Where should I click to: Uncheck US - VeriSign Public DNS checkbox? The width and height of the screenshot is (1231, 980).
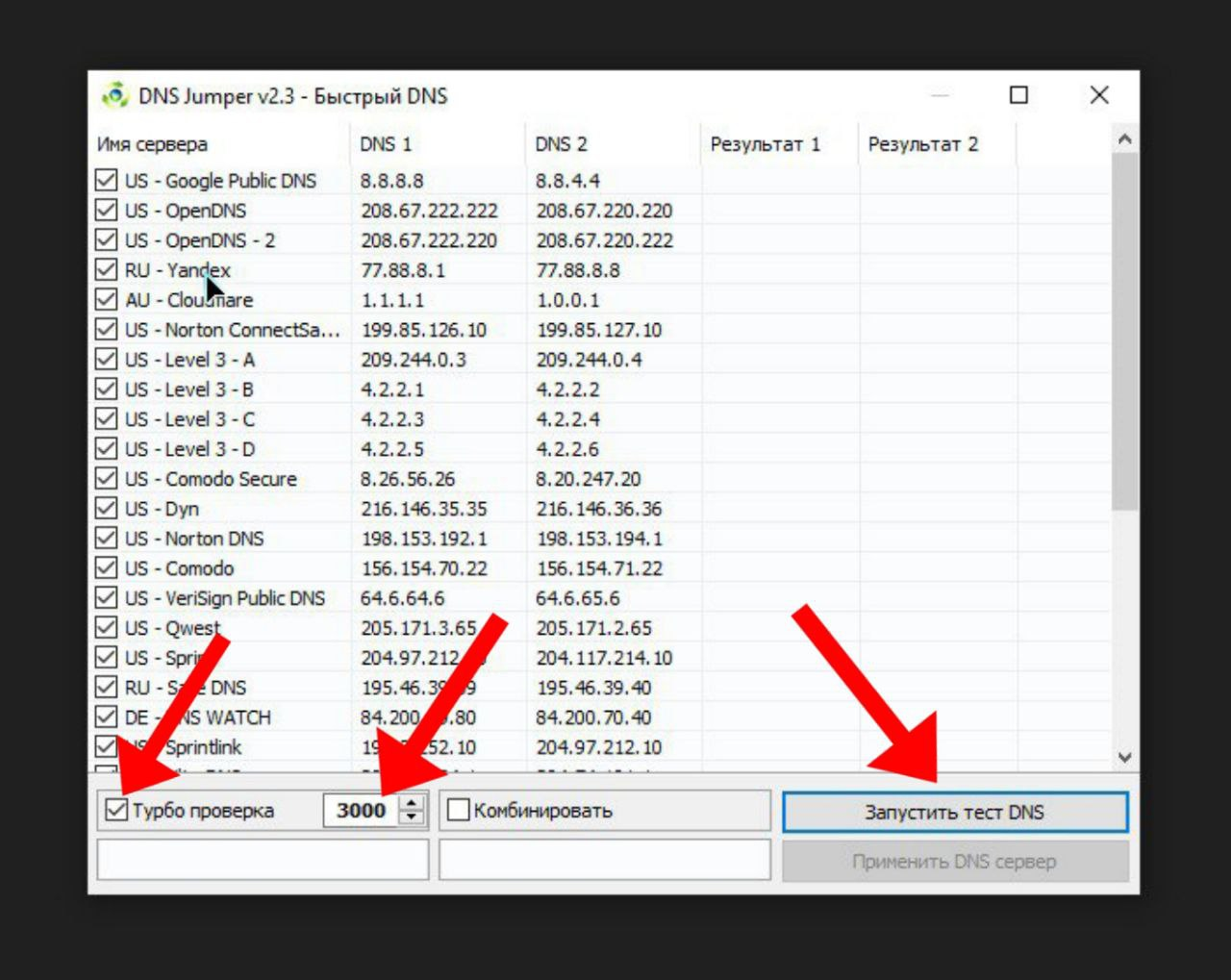coord(107,597)
